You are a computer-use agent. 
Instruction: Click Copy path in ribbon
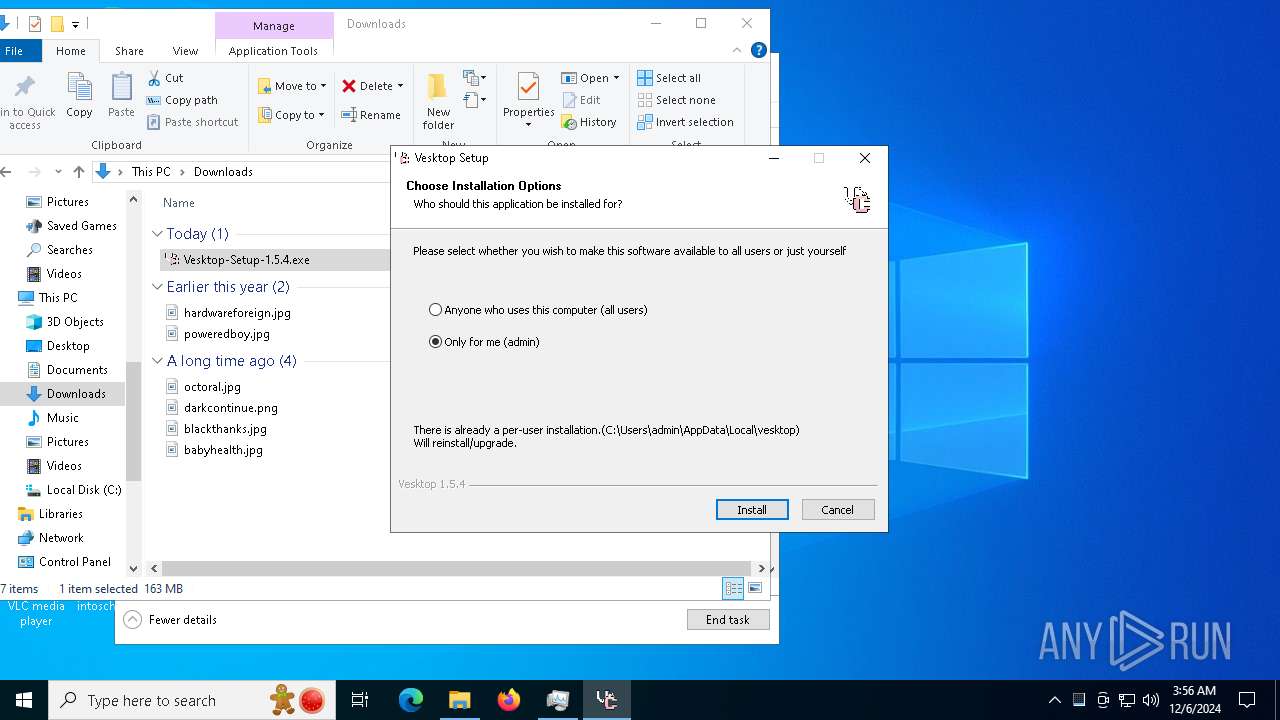point(182,100)
